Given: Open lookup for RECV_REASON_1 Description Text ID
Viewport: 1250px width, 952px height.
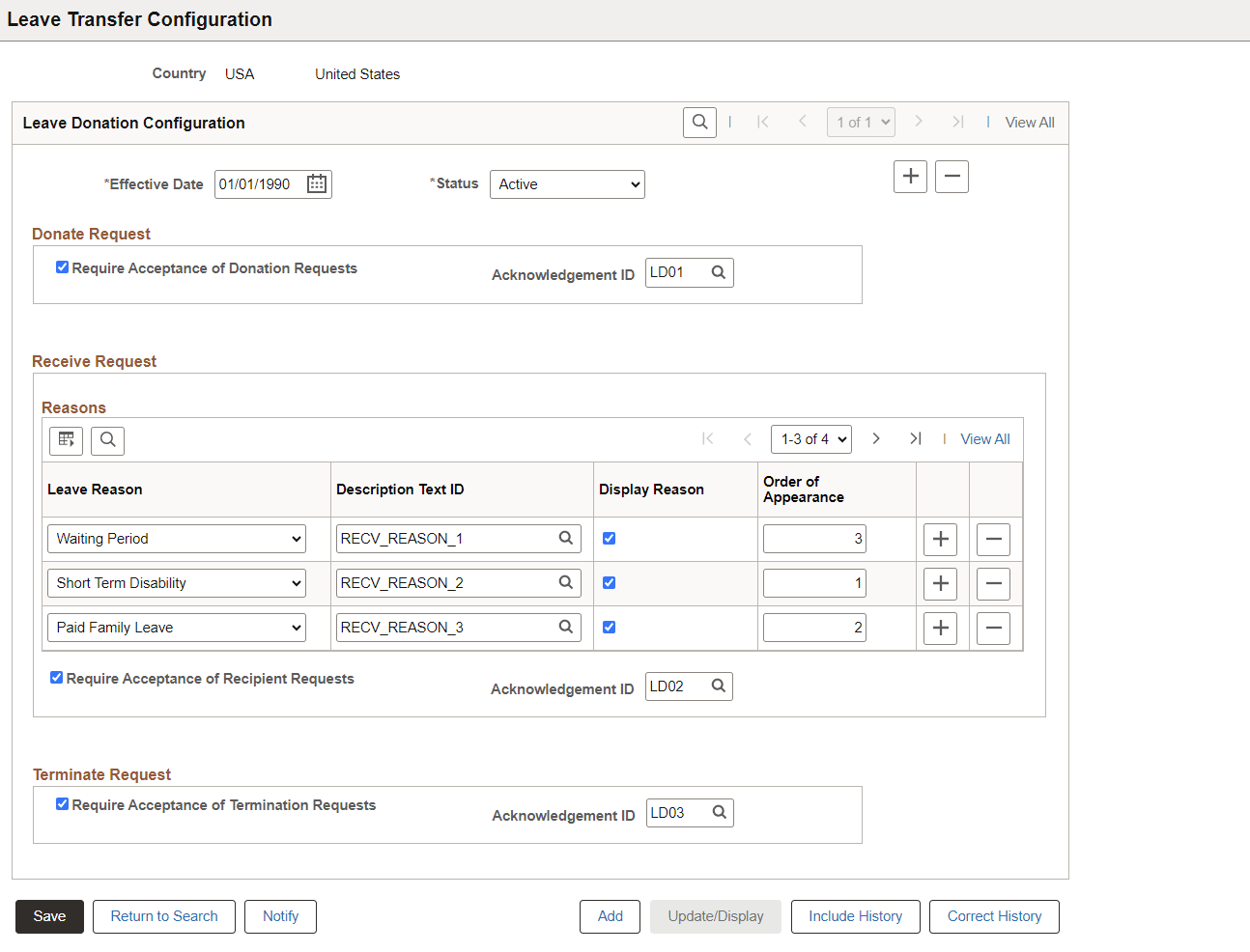Looking at the screenshot, I should pyautogui.click(x=566, y=538).
